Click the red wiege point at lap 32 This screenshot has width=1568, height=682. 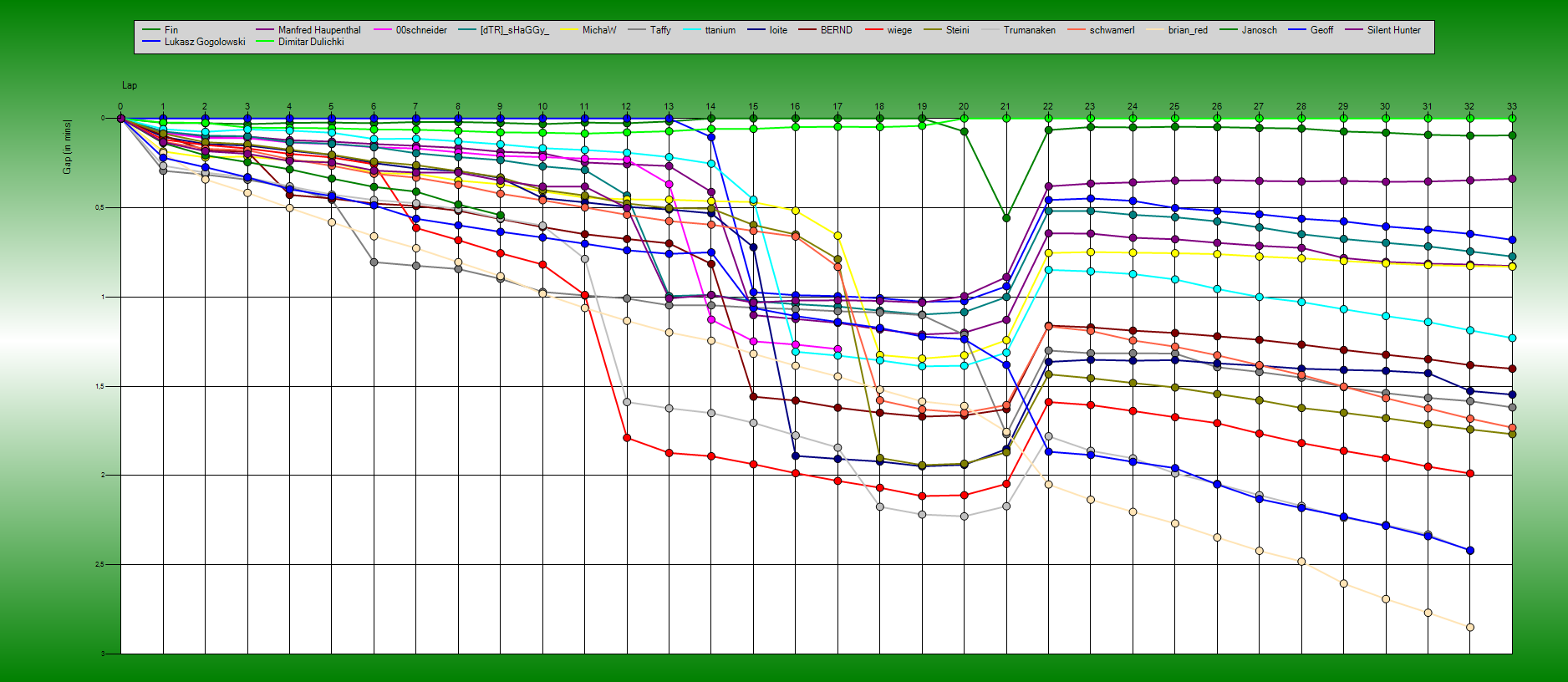click(1470, 473)
